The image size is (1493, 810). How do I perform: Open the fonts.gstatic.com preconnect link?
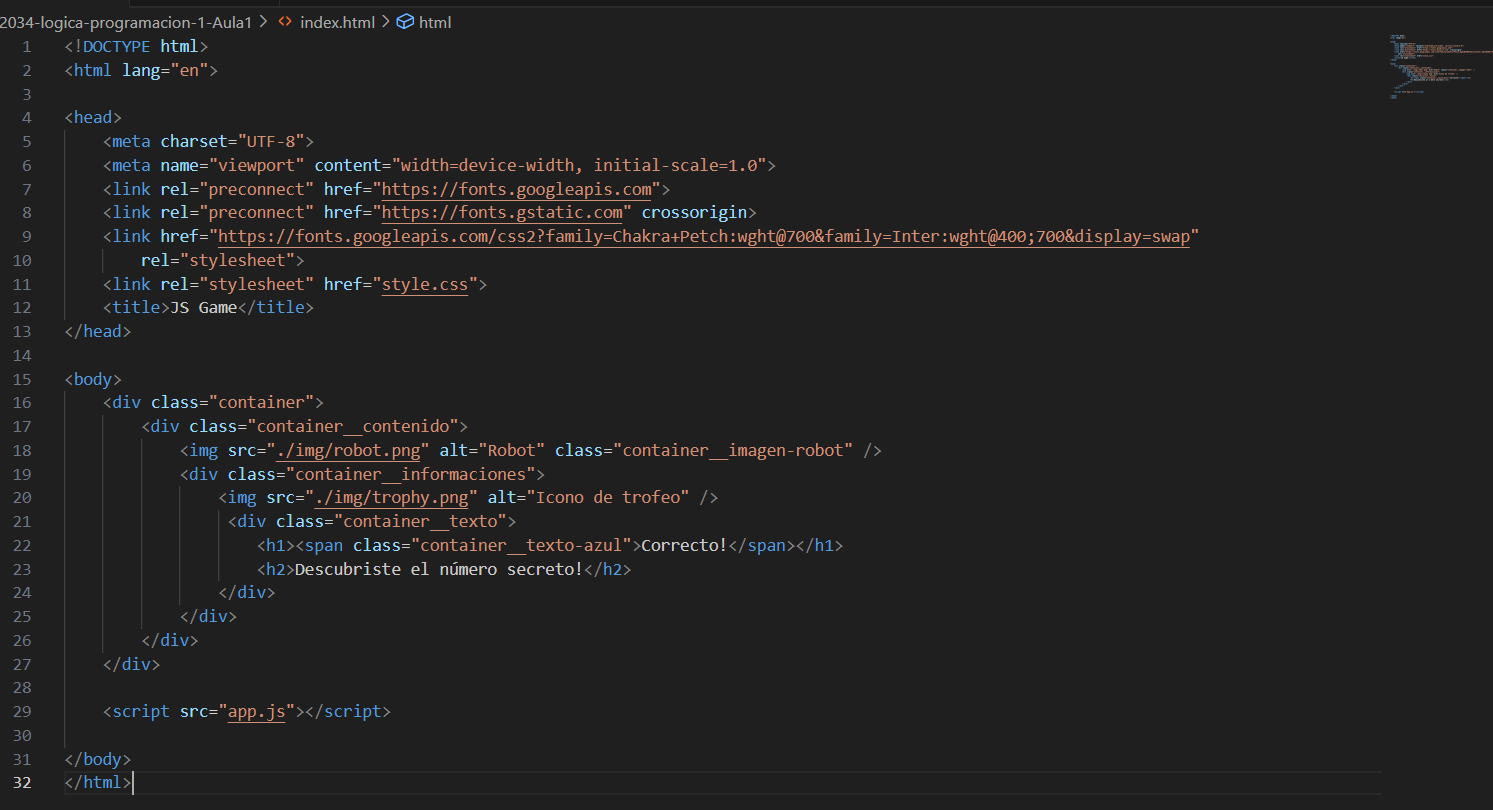point(504,211)
